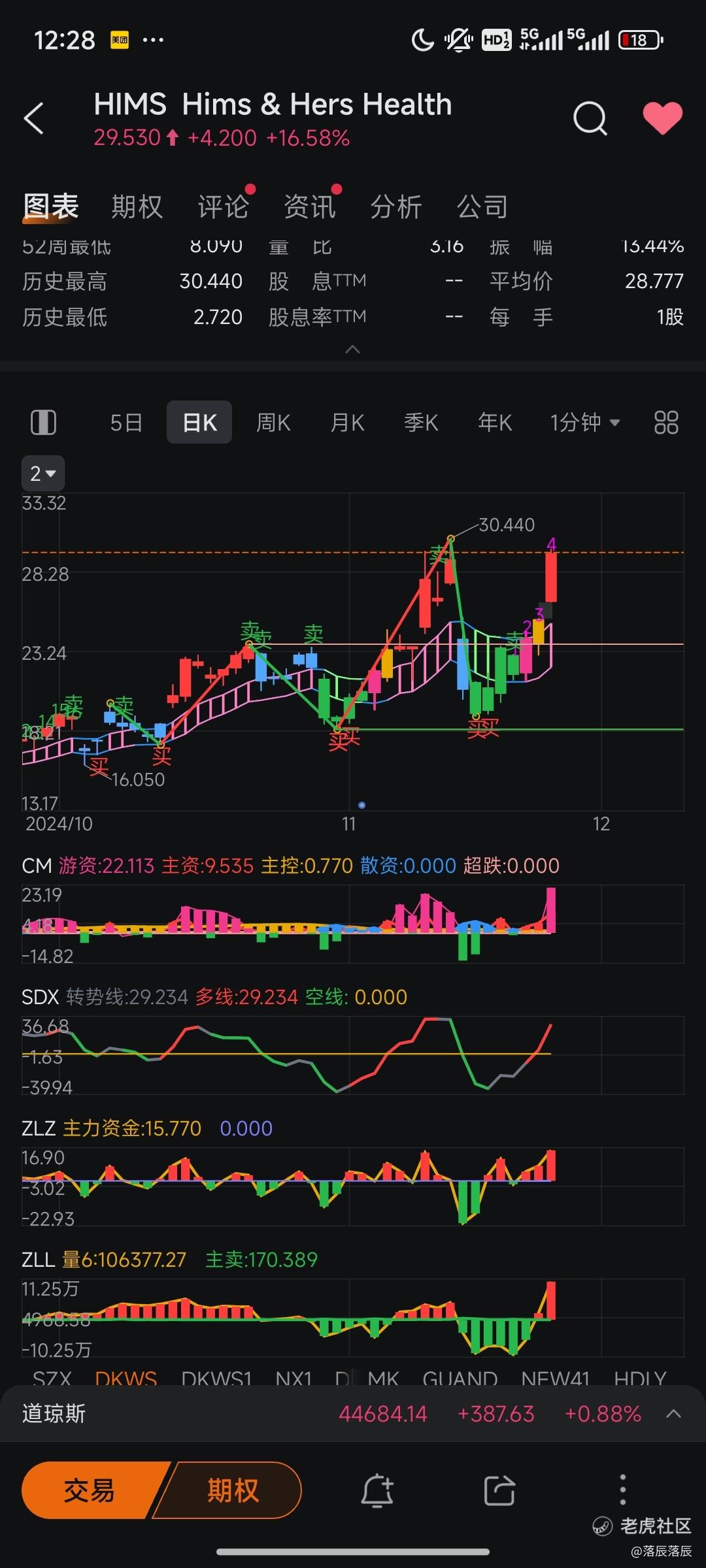
Task: Open the 1分钟 interval dropdown
Action: (584, 422)
